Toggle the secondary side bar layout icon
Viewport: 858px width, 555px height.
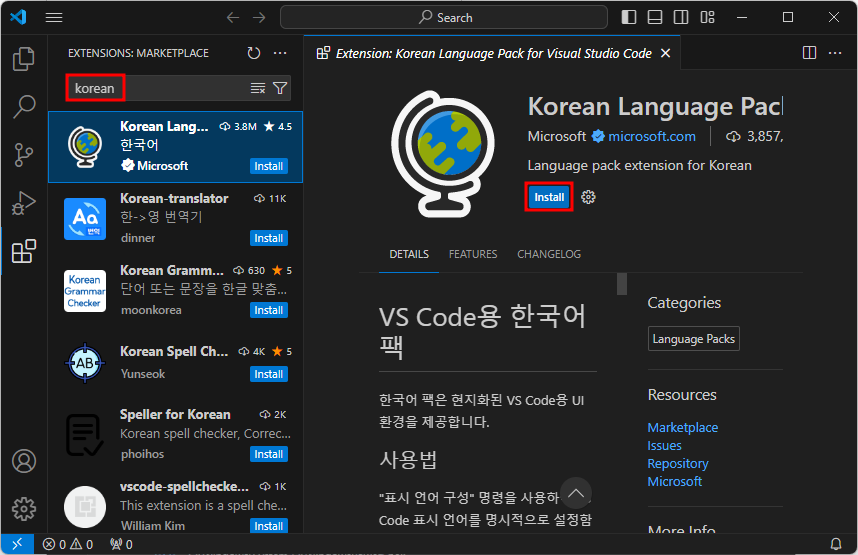point(681,18)
